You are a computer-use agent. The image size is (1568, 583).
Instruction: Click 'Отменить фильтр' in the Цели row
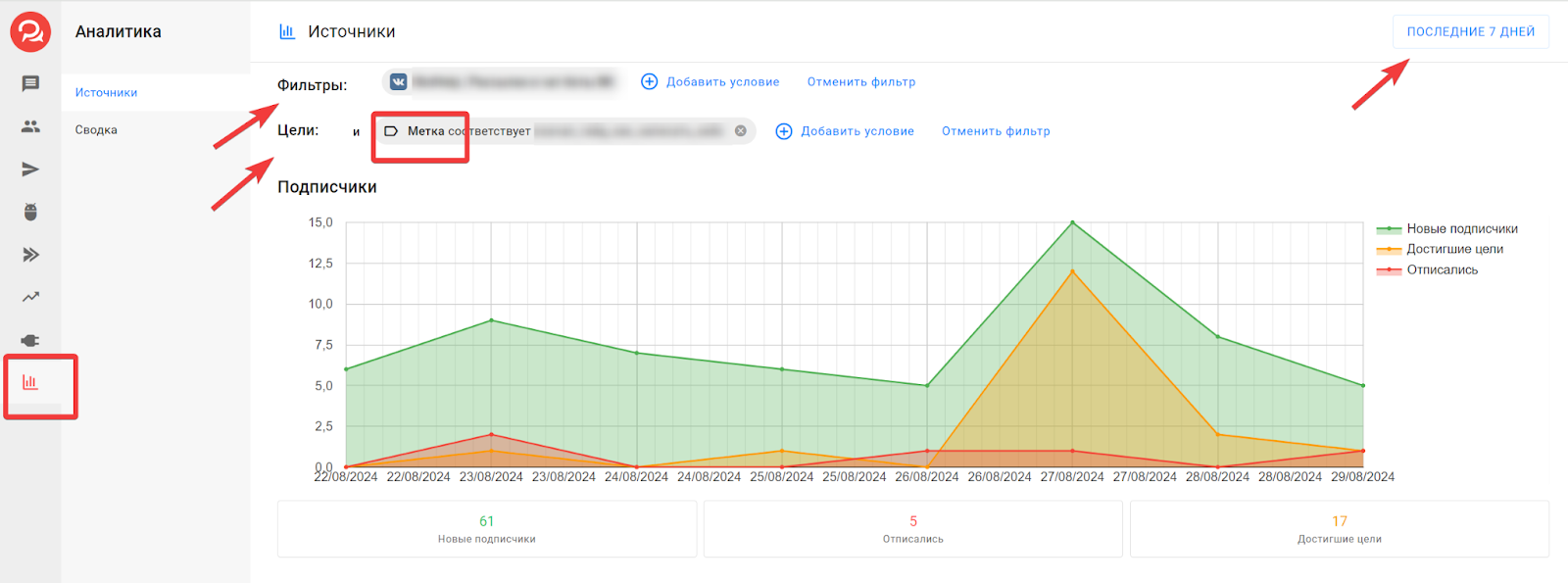[x=995, y=131]
